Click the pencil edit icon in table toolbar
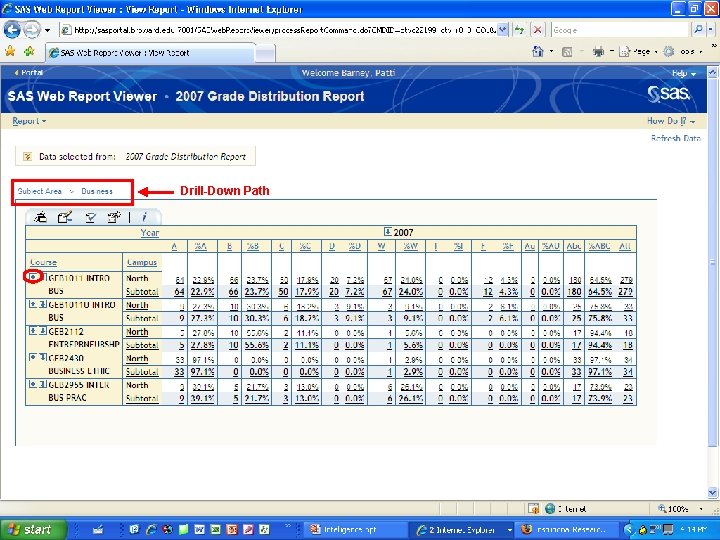 (x=65, y=217)
